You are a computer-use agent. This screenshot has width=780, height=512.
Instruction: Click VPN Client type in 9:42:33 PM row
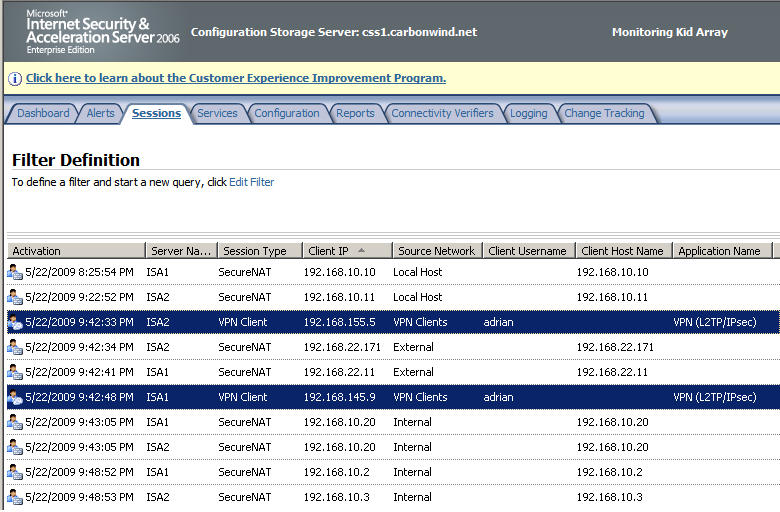click(243, 322)
